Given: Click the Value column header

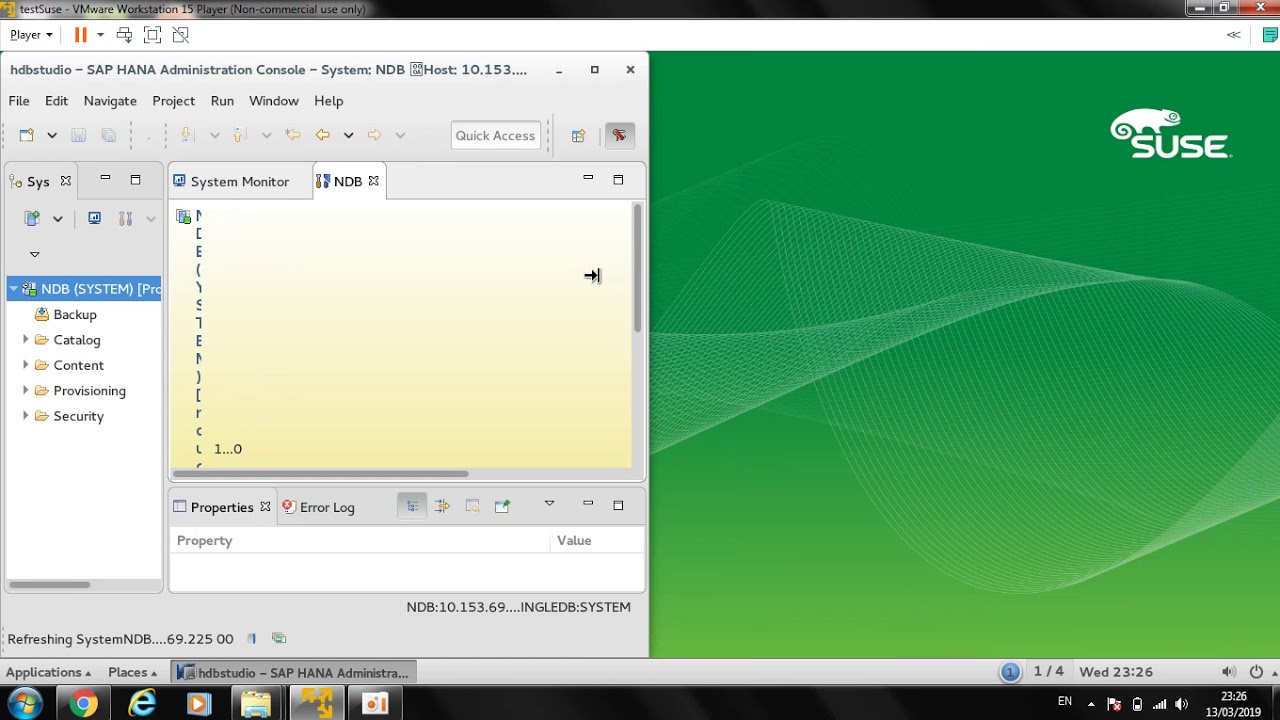Looking at the screenshot, I should click(597, 540).
